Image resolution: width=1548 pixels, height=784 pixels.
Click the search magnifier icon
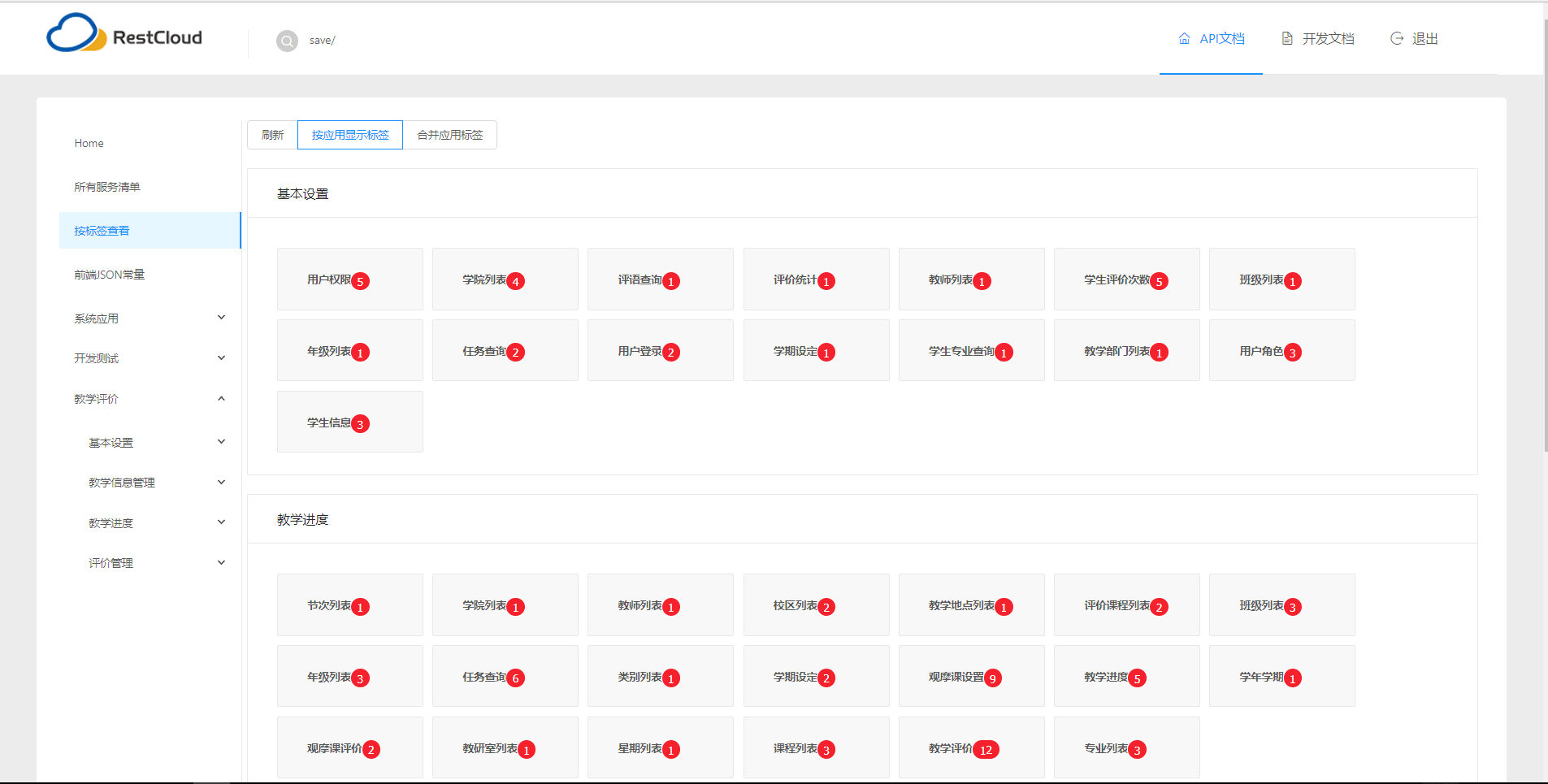pyautogui.click(x=287, y=41)
